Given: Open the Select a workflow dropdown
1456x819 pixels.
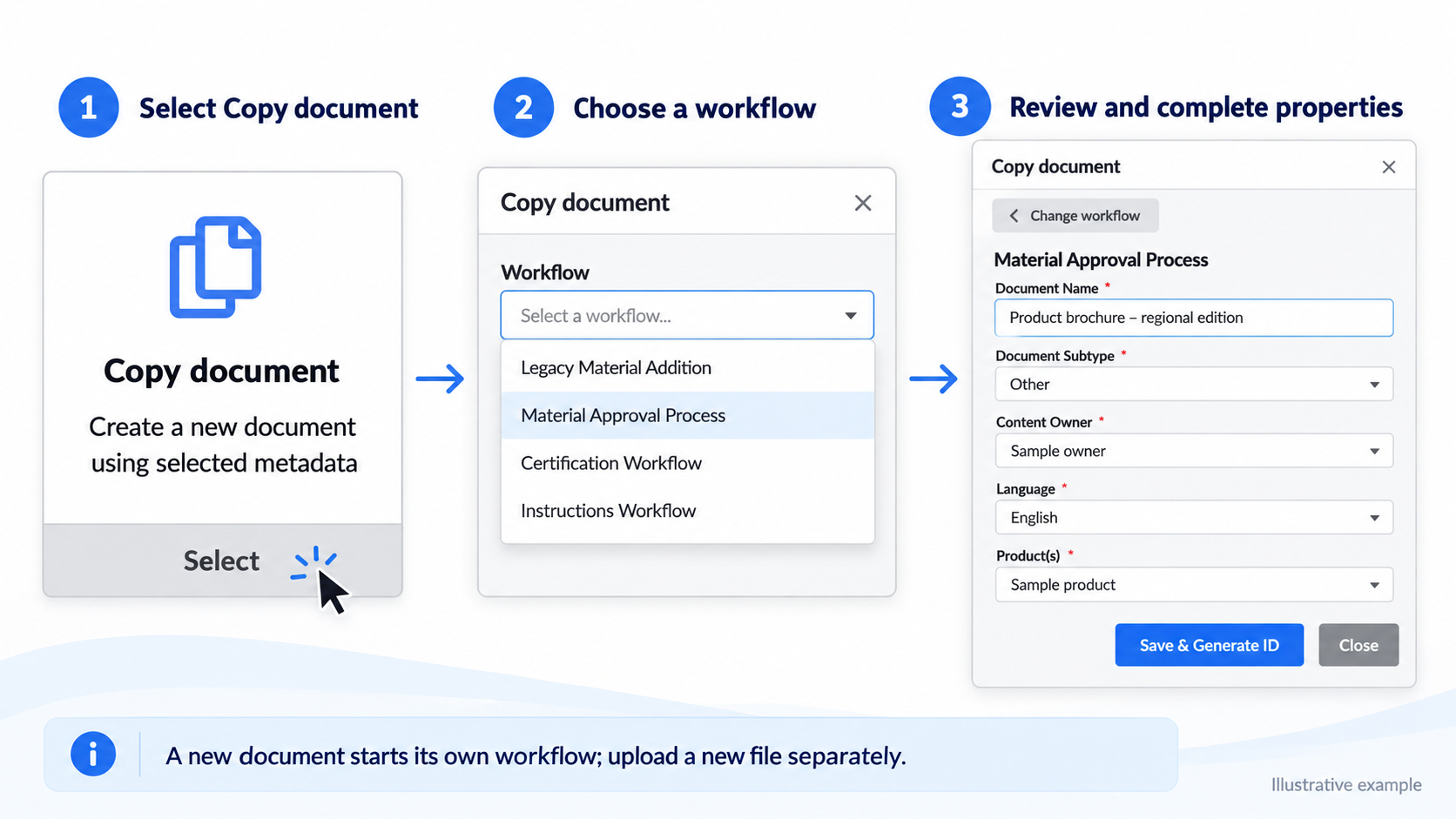Looking at the screenshot, I should (686, 315).
